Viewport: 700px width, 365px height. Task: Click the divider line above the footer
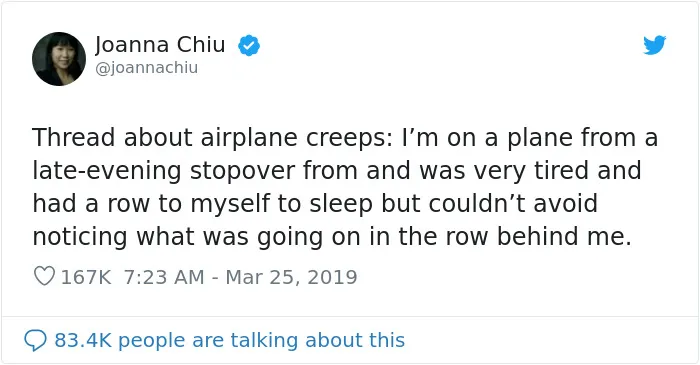tap(350, 317)
